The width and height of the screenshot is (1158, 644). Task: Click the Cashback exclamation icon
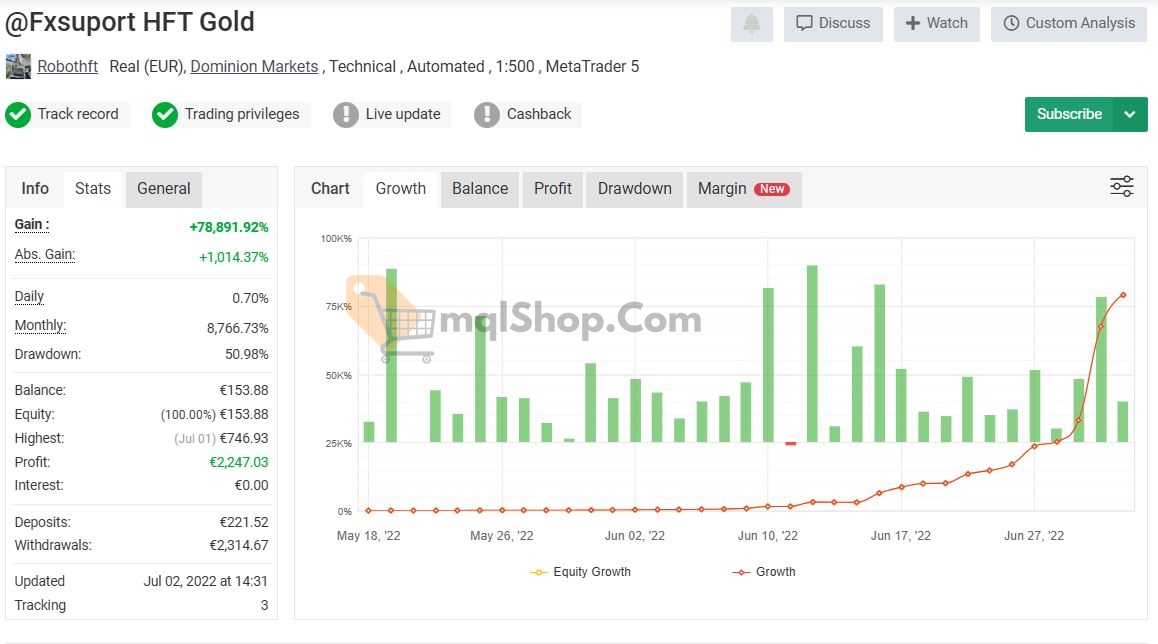point(487,115)
